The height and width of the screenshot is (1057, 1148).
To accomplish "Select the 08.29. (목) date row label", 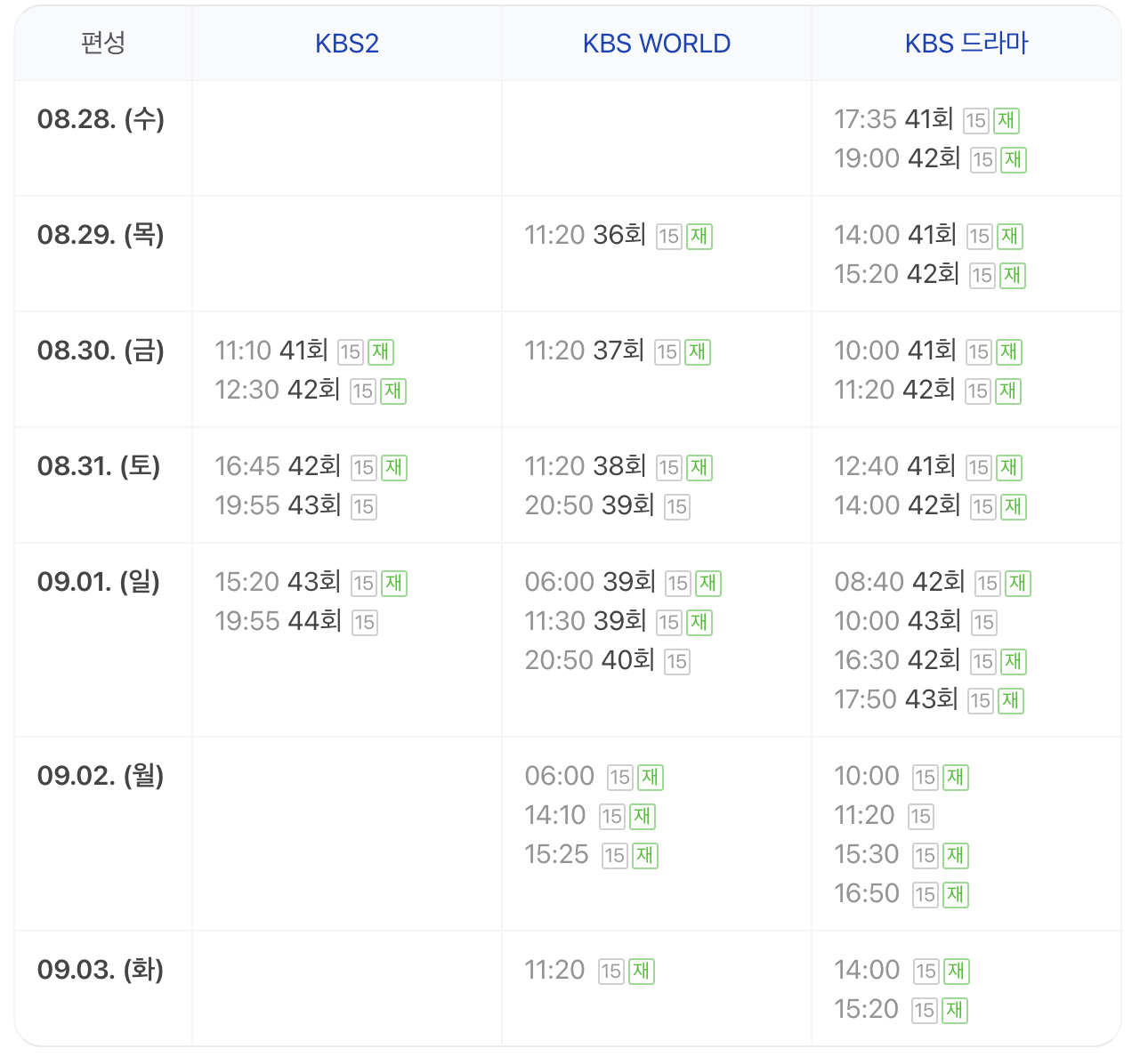I will click(x=101, y=235).
